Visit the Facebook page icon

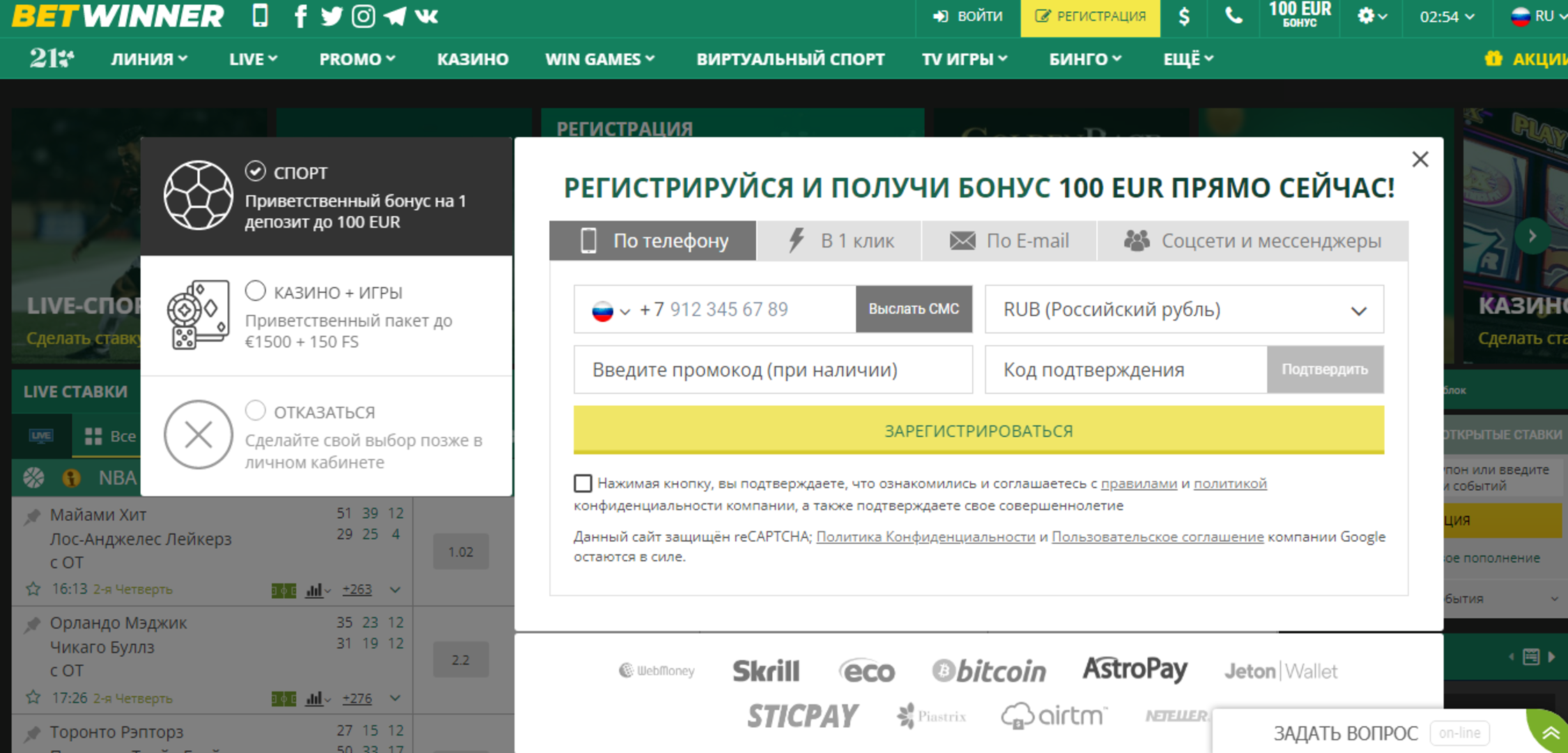click(x=300, y=15)
